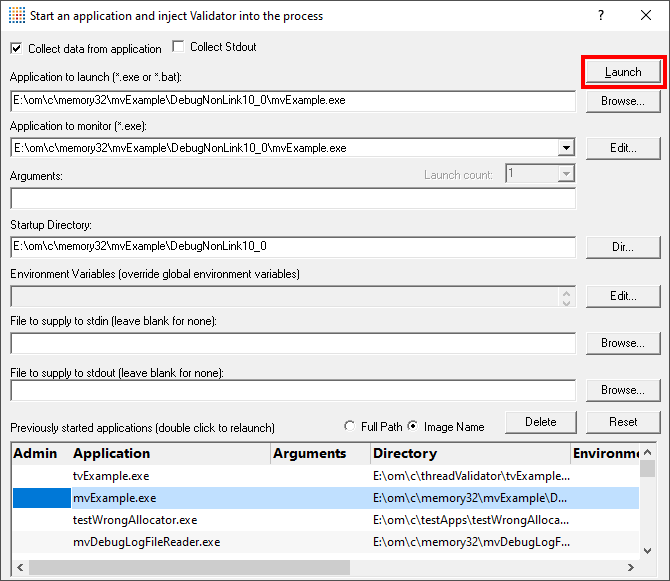Click the memory32\mvDebugLogF... directory cell
Screen dimensions: 670x581
coord(471,542)
